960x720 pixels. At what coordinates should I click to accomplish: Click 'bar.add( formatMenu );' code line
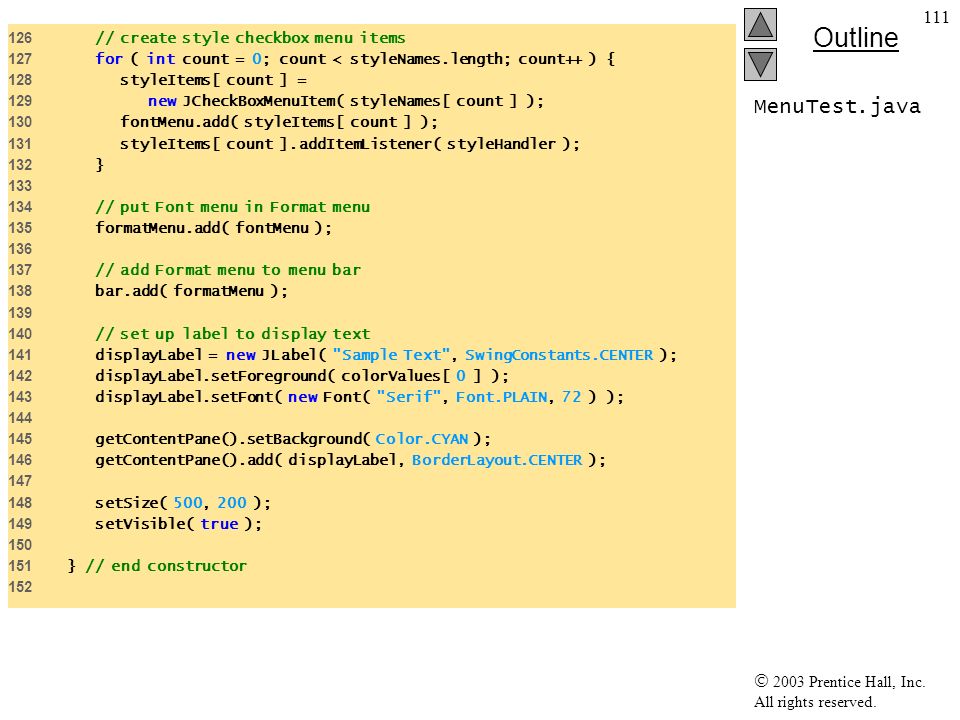(x=191, y=291)
